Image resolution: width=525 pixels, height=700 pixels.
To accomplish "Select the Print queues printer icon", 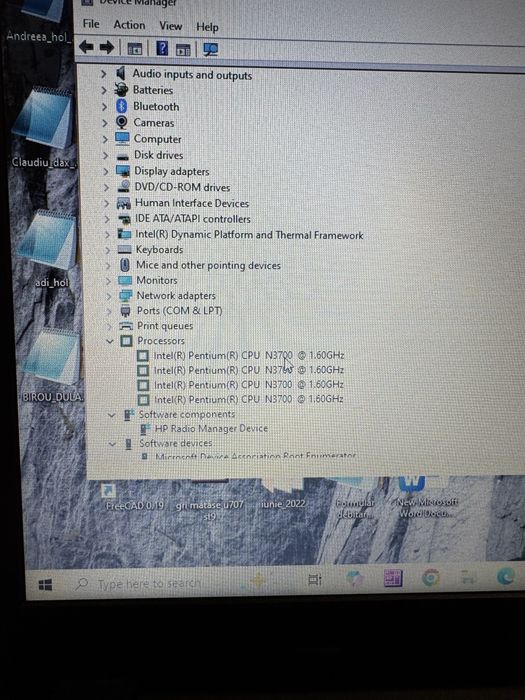I will pos(126,326).
